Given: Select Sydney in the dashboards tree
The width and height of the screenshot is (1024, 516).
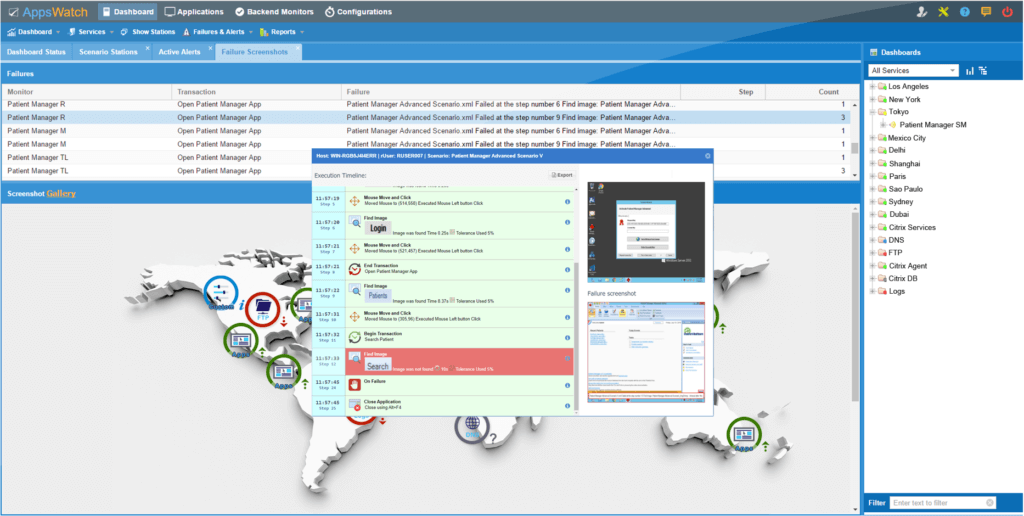Looking at the screenshot, I should pyautogui.click(x=901, y=202).
